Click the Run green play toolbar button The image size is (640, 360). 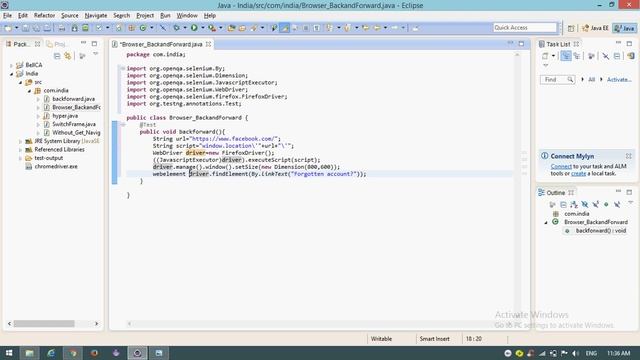[194, 28]
